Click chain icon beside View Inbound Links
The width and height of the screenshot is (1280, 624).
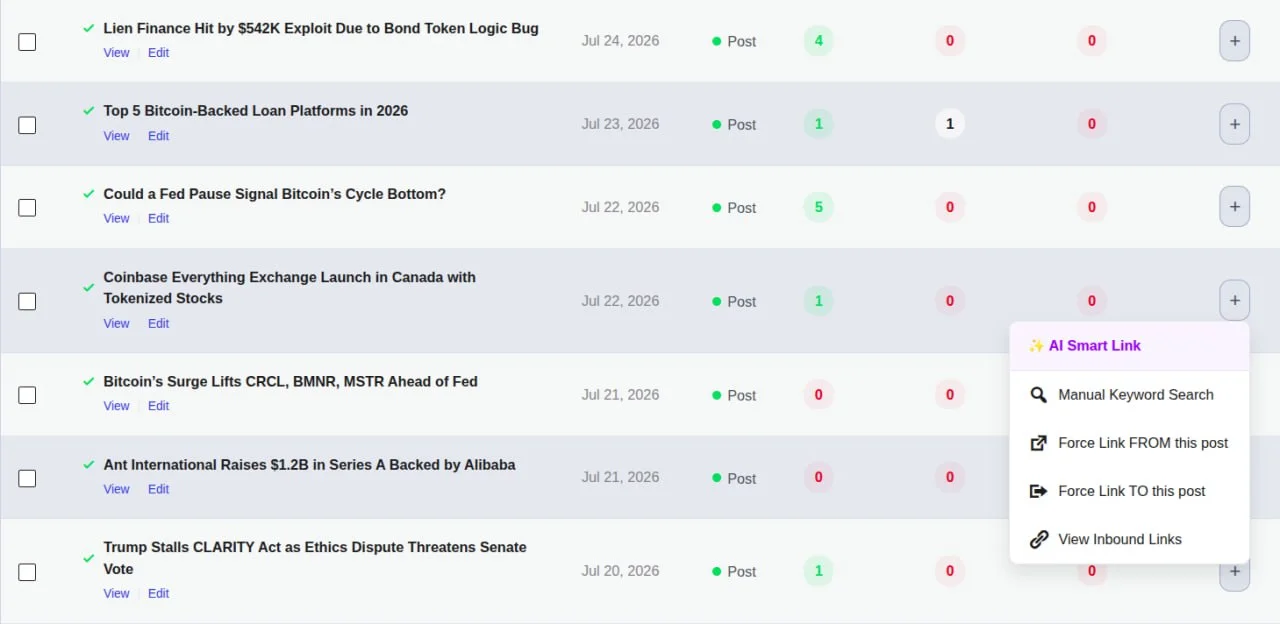[1039, 539]
